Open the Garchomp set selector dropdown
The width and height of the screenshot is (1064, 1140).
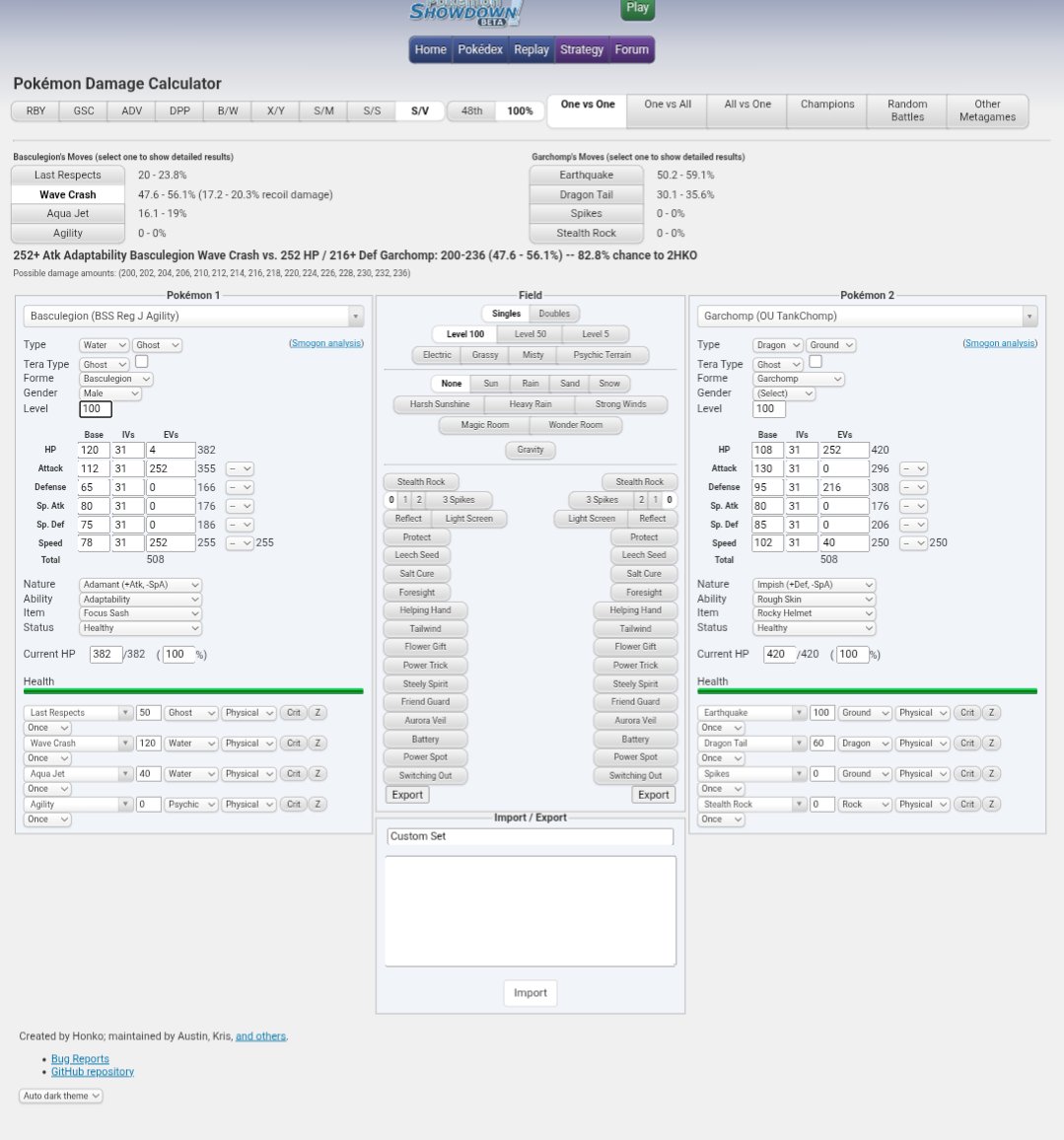tap(867, 317)
